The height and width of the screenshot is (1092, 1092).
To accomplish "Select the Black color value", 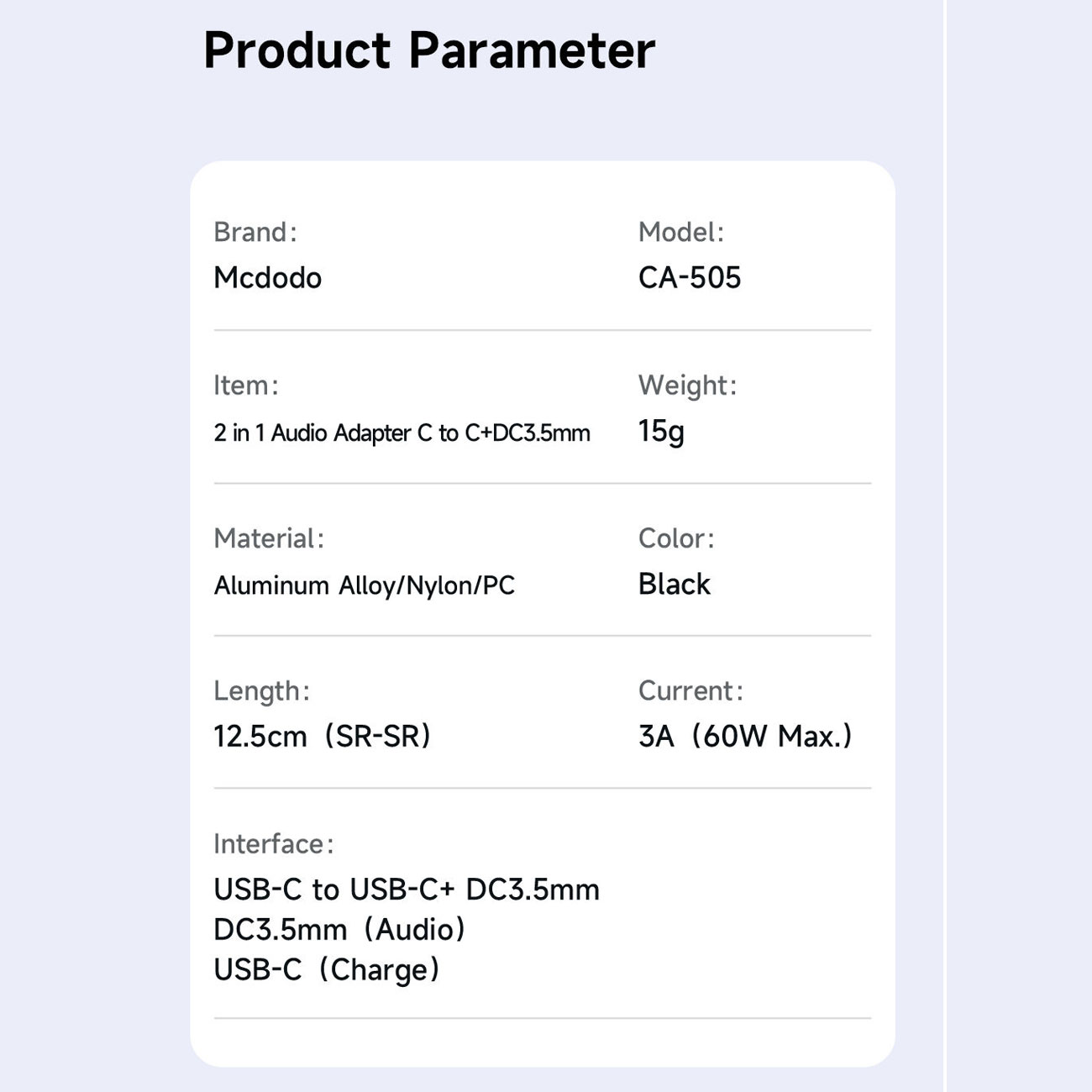I will 674,584.
